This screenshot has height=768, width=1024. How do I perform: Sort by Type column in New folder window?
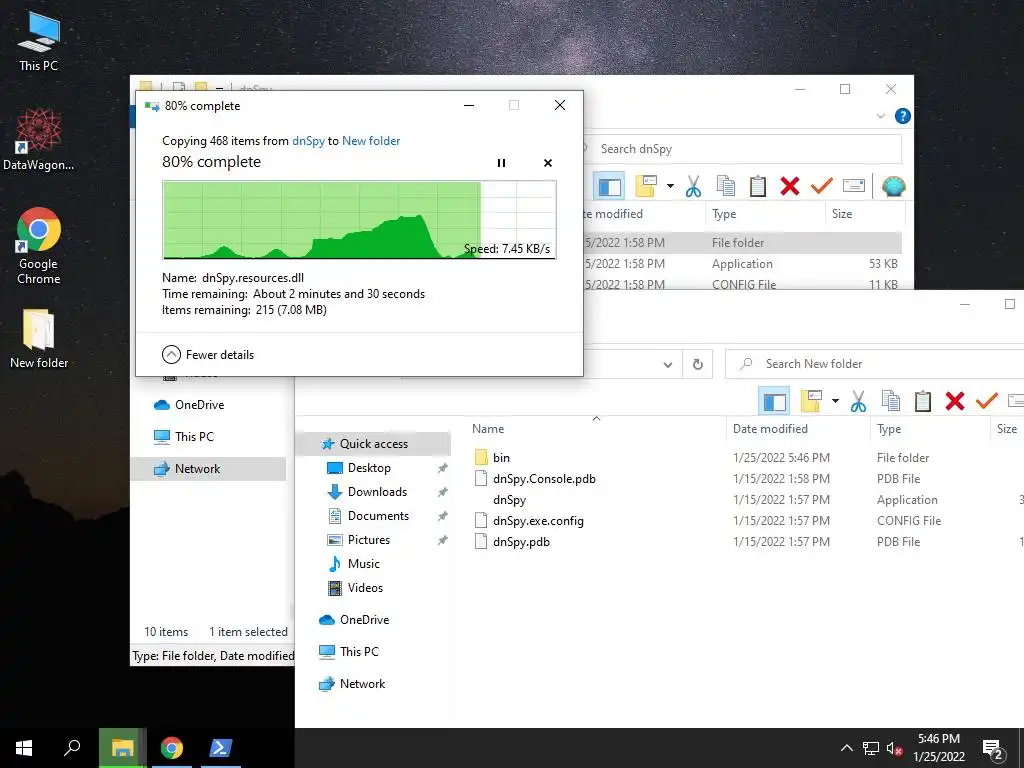889,429
